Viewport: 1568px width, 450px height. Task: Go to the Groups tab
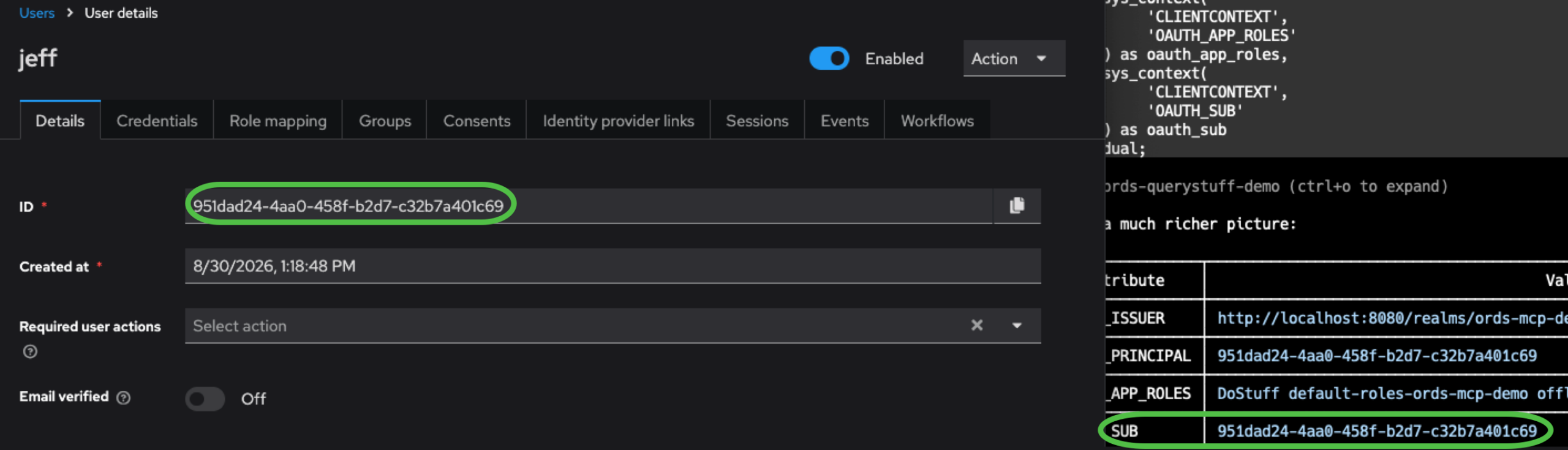385,121
